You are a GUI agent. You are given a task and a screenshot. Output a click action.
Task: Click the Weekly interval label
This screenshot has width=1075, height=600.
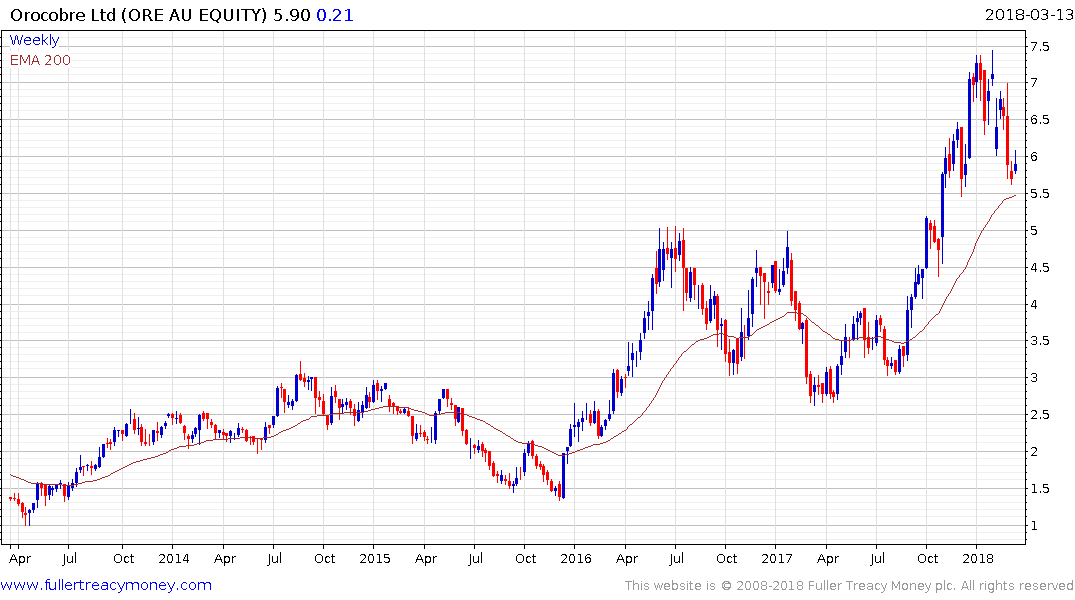coord(34,40)
